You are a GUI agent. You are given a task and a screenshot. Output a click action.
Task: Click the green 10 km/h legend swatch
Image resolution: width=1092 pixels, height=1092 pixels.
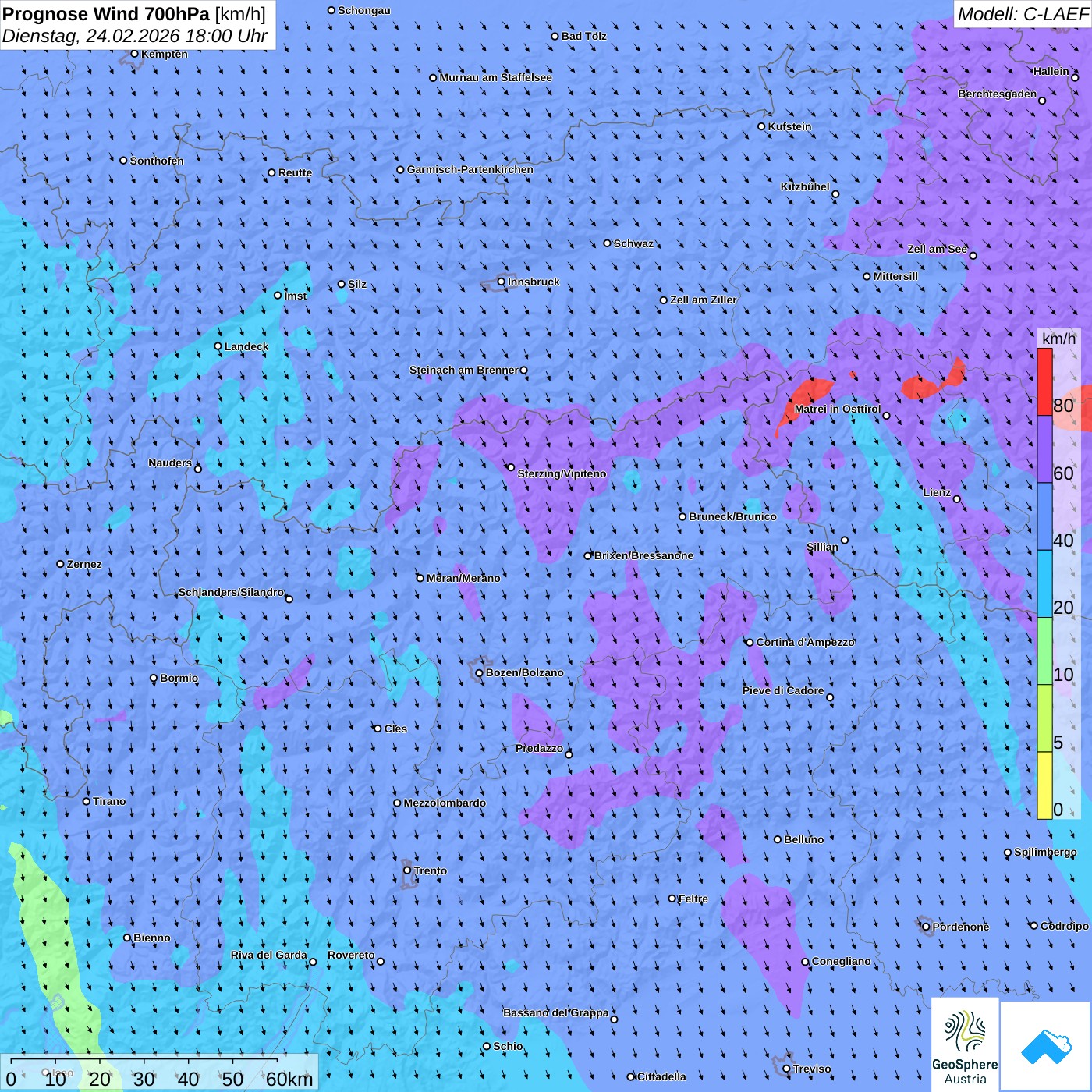(1044, 651)
